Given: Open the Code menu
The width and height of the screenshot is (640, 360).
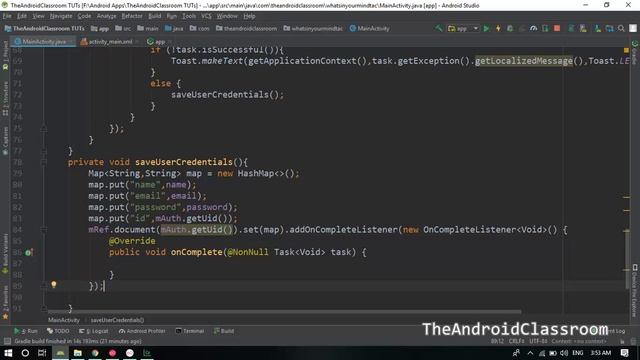Looking at the screenshot, I should [x=84, y=16].
